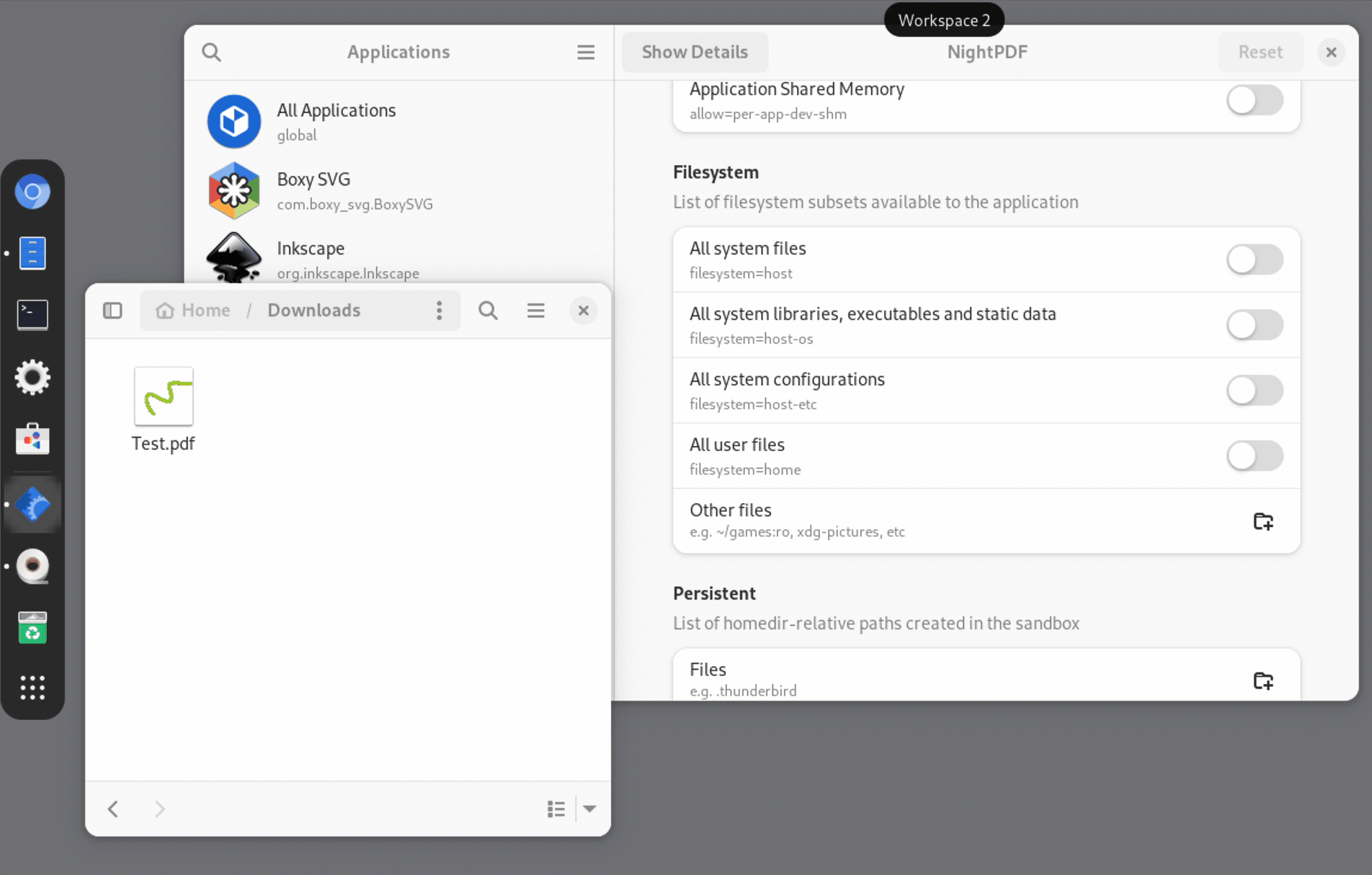
Task: Toggle Application Shared Memory switch
Action: click(1255, 99)
